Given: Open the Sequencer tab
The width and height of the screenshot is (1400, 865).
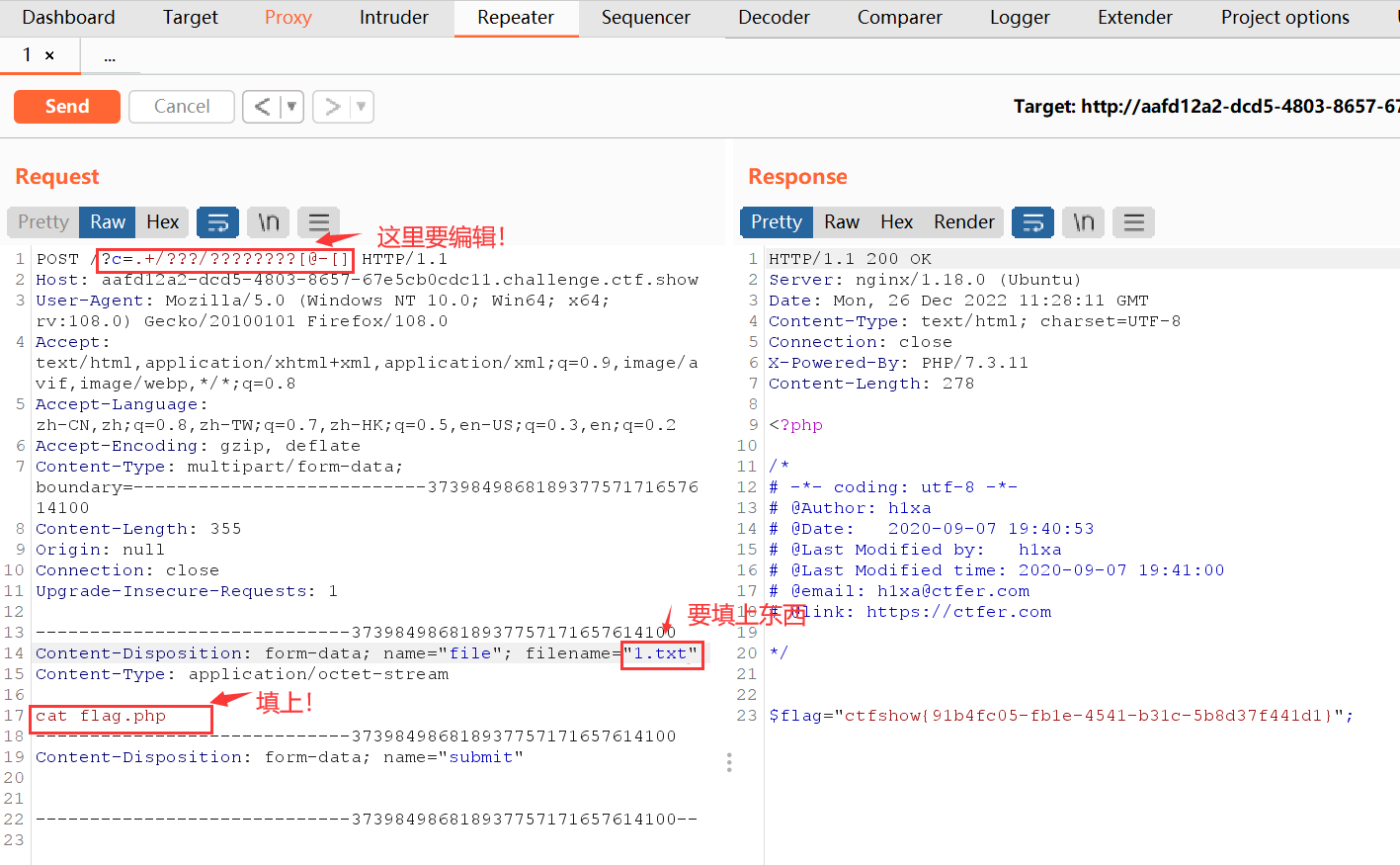Looking at the screenshot, I should click(x=645, y=18).
